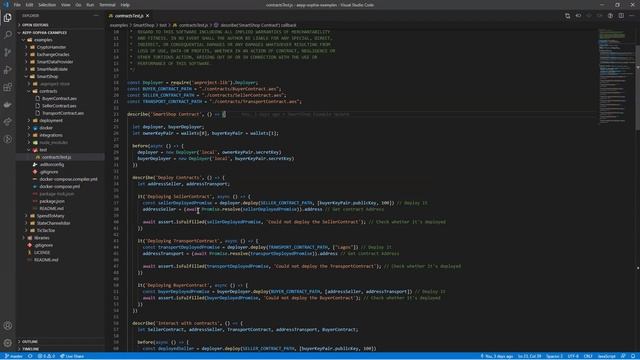Open TransportContract.aes file
This screenshot has height=360, width=640.
point(60,113)
